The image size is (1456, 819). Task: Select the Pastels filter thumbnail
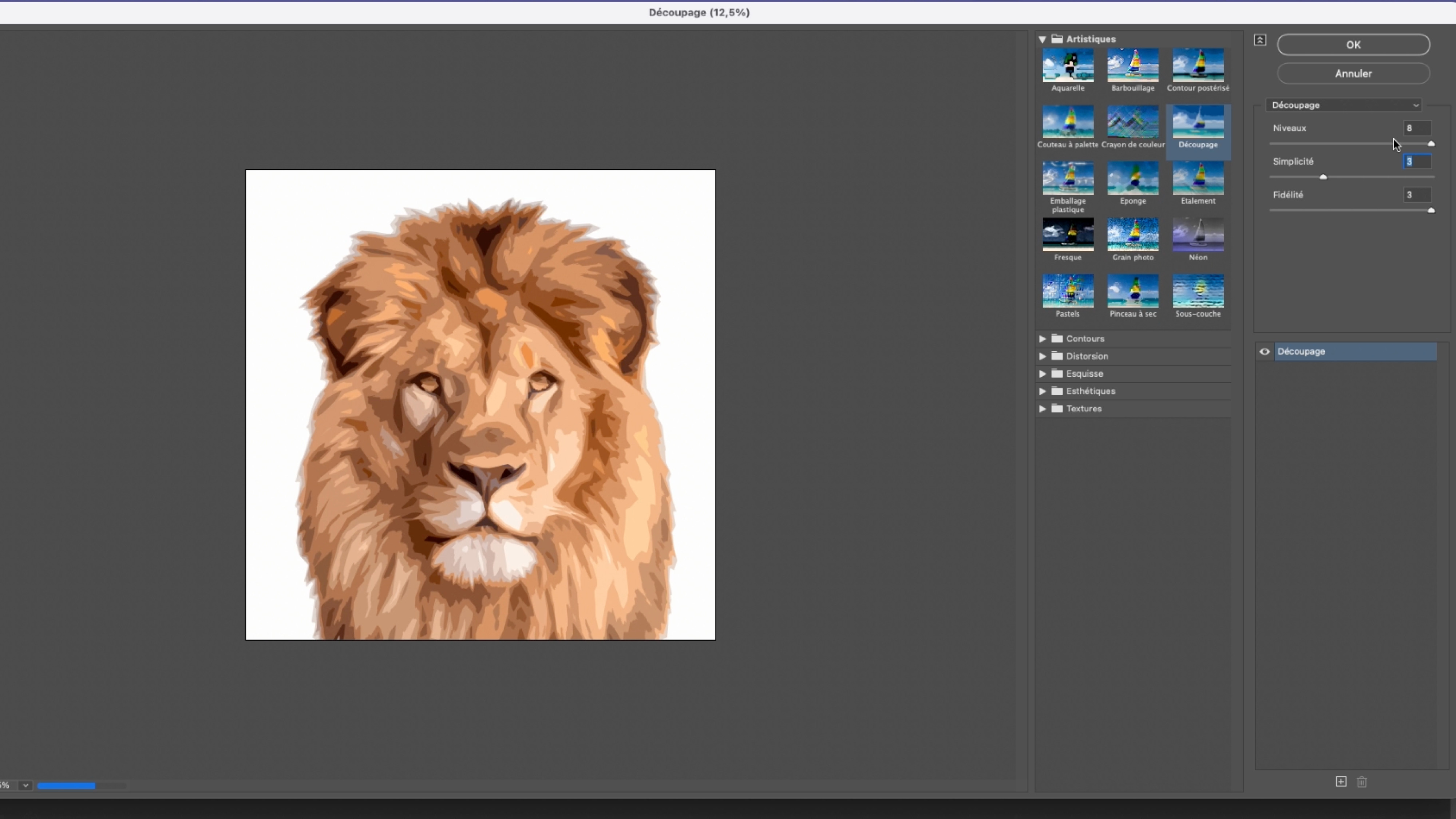tap(1068, 291)
